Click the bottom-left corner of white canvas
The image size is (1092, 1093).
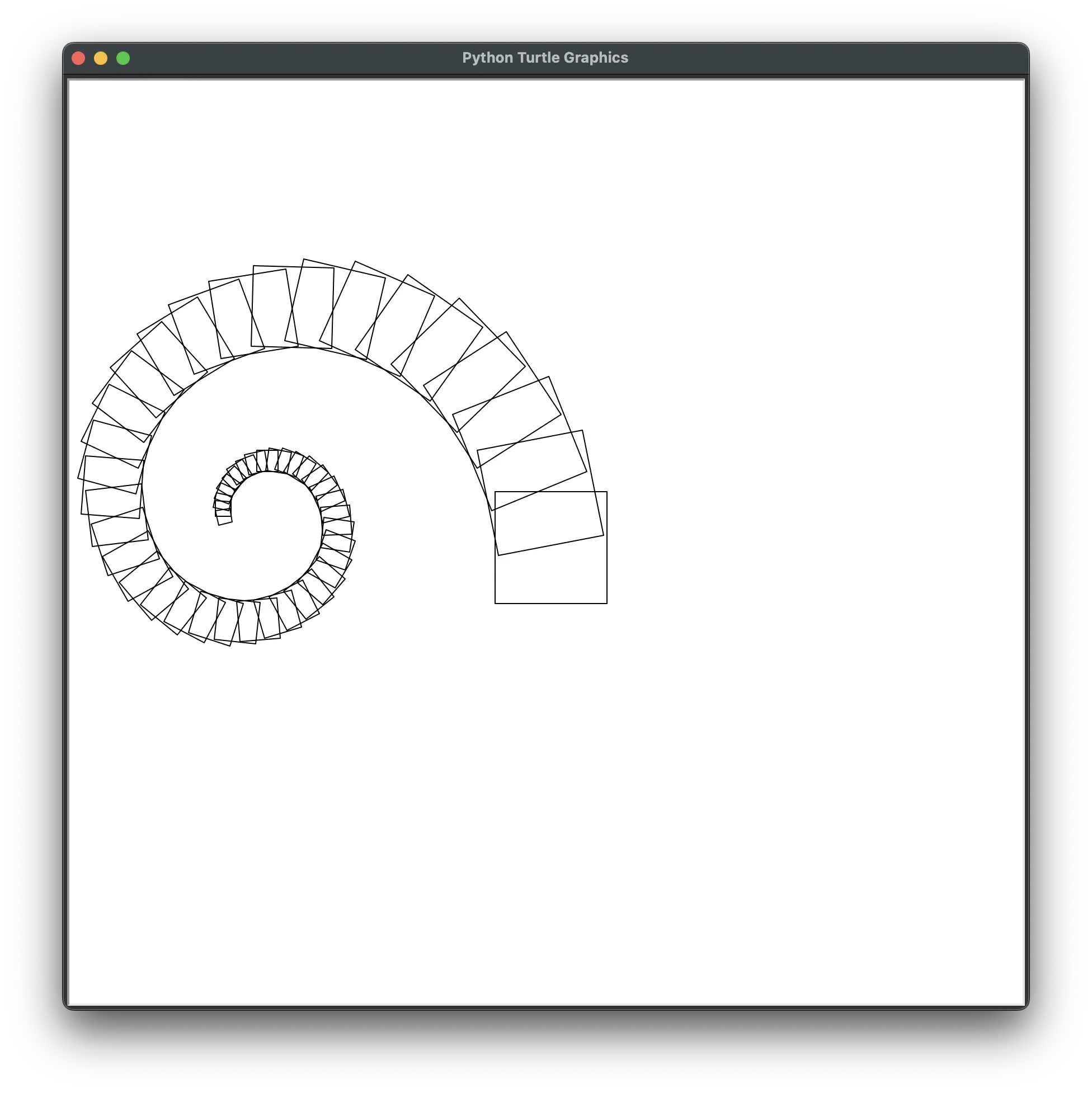(x=72, y=1000)
